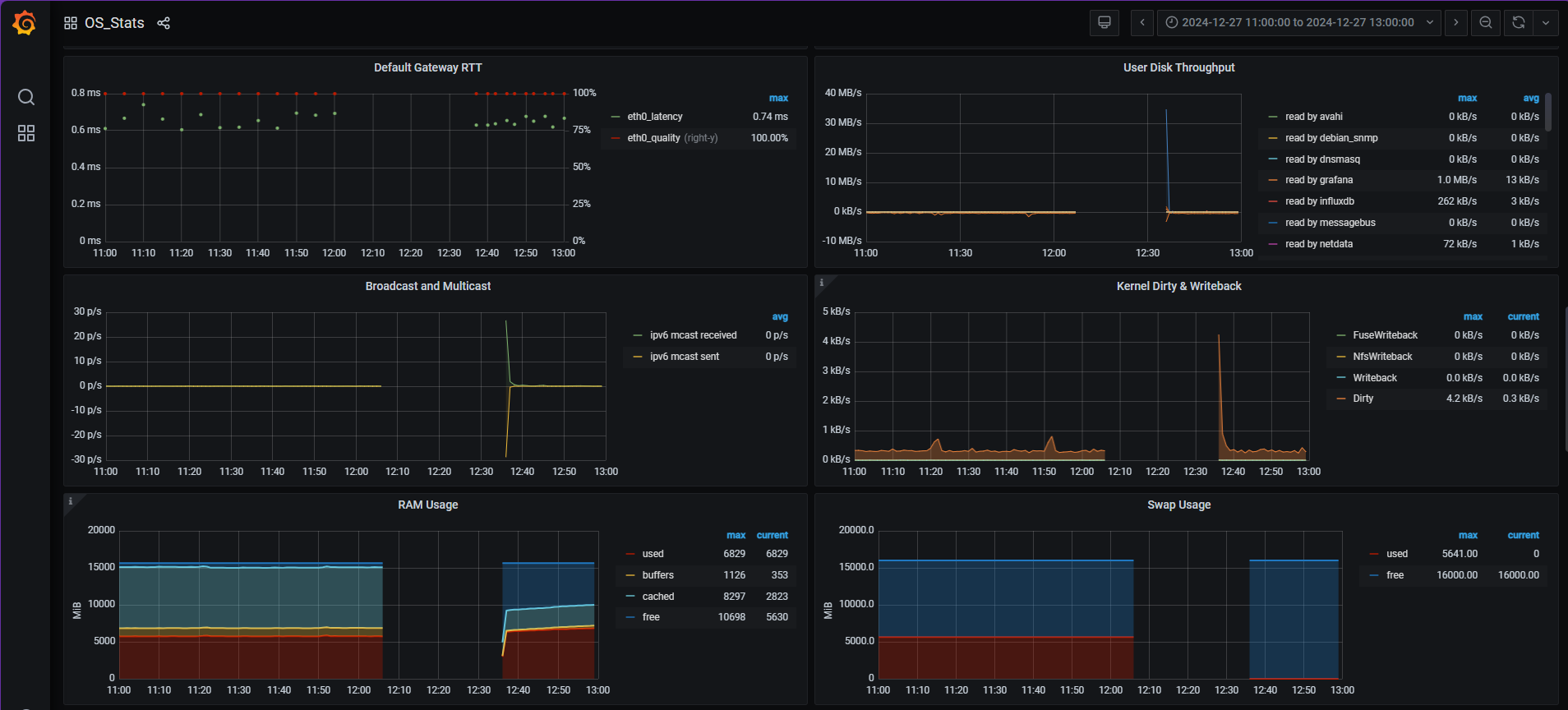The width and height of the screenshot is (1568, 710).
Task: Change eth0_latency series color swatch
Action: tap(616, 117)
